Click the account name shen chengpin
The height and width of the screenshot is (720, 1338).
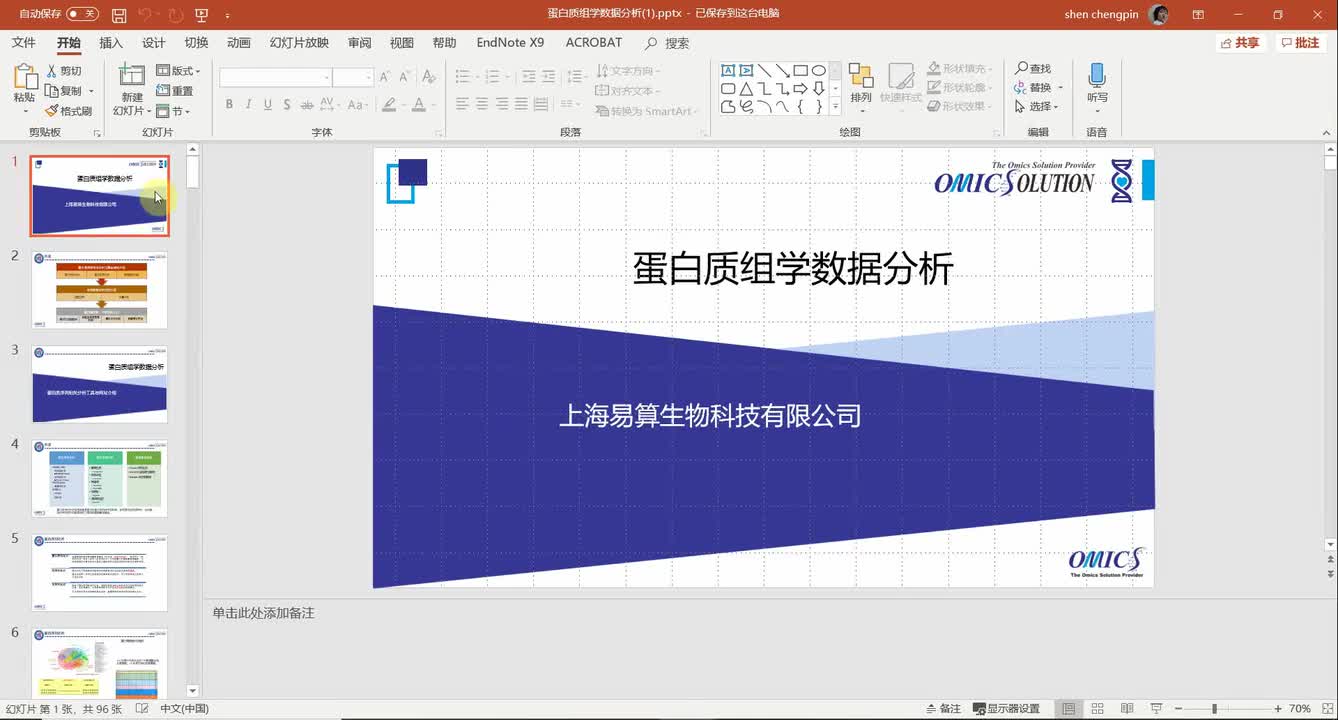click(1103, 15)
